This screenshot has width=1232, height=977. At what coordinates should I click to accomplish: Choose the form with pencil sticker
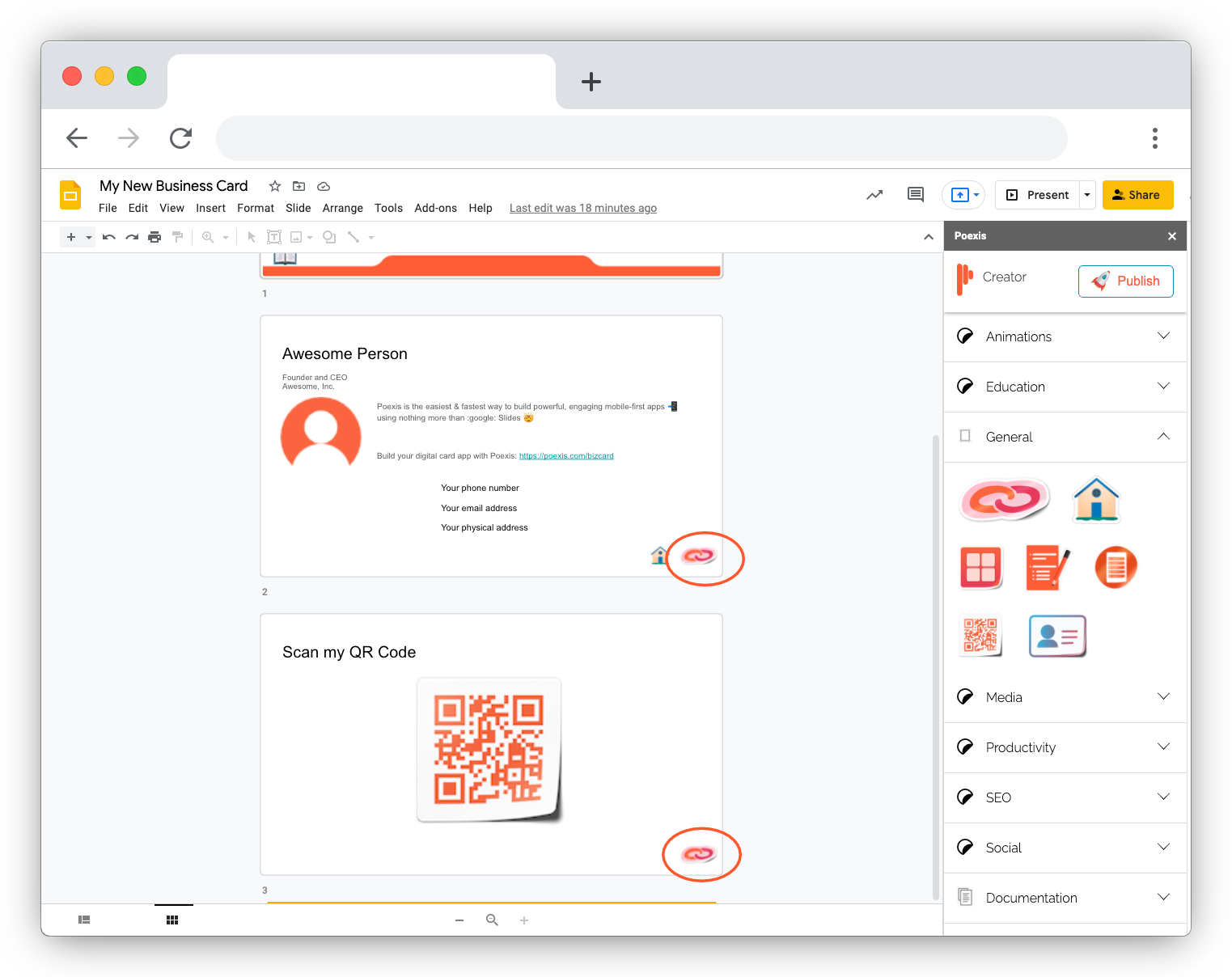click(1048, 567)
